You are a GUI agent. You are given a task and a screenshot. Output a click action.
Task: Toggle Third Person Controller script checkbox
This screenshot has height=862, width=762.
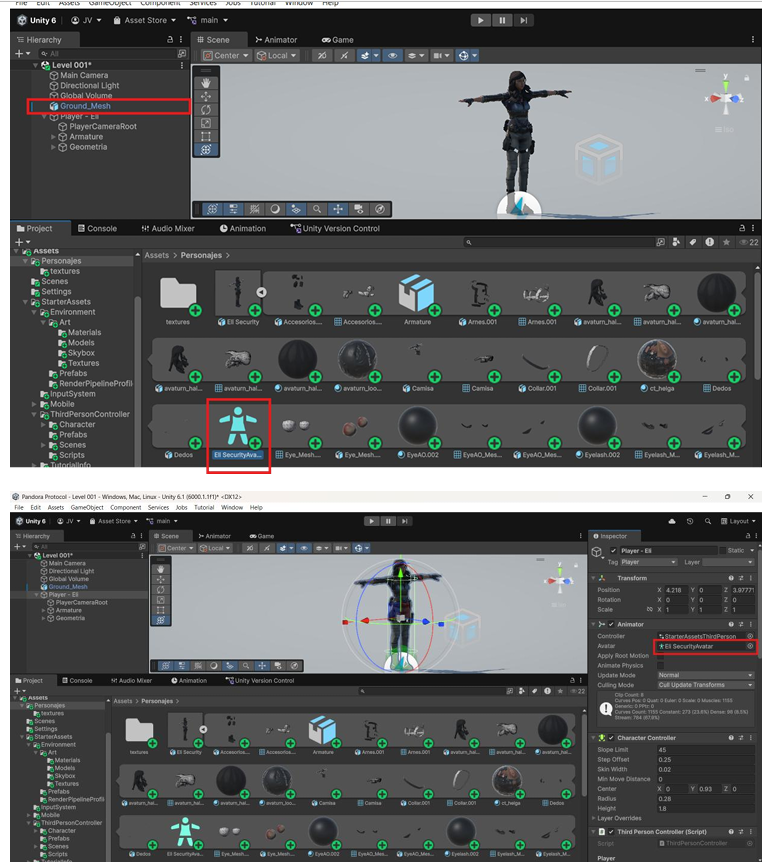click(611, 832)
